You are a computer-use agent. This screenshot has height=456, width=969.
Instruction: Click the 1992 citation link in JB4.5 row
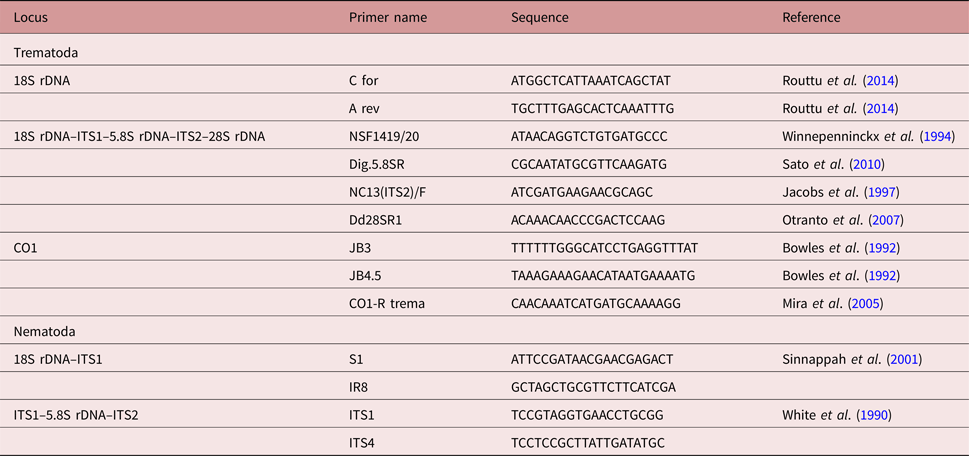[x=885, y=274]
